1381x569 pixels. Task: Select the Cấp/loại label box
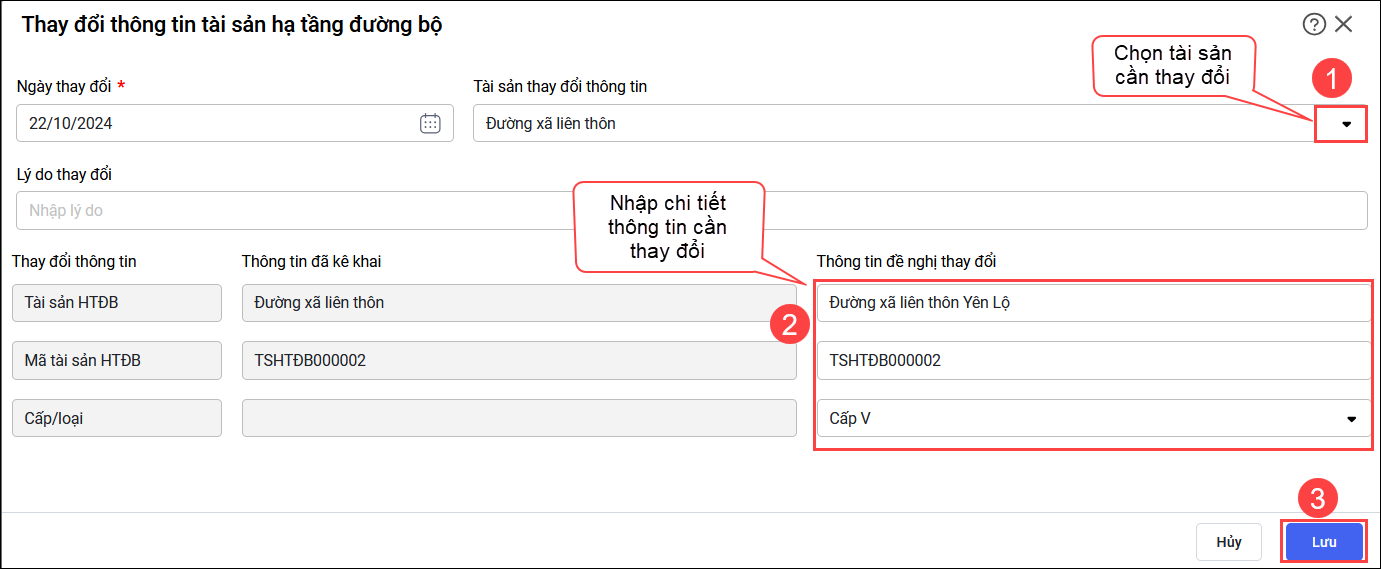(117, 419)
